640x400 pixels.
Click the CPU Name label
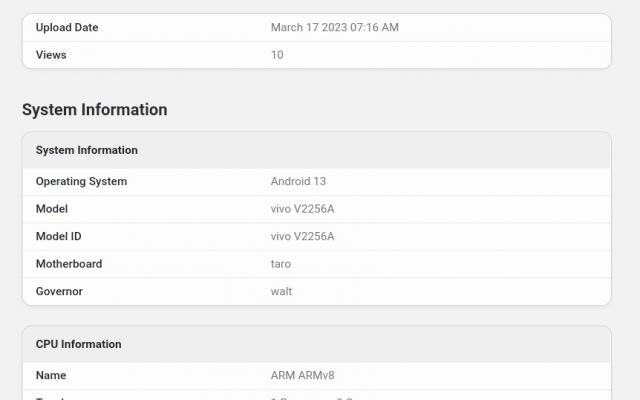[51, 375]
